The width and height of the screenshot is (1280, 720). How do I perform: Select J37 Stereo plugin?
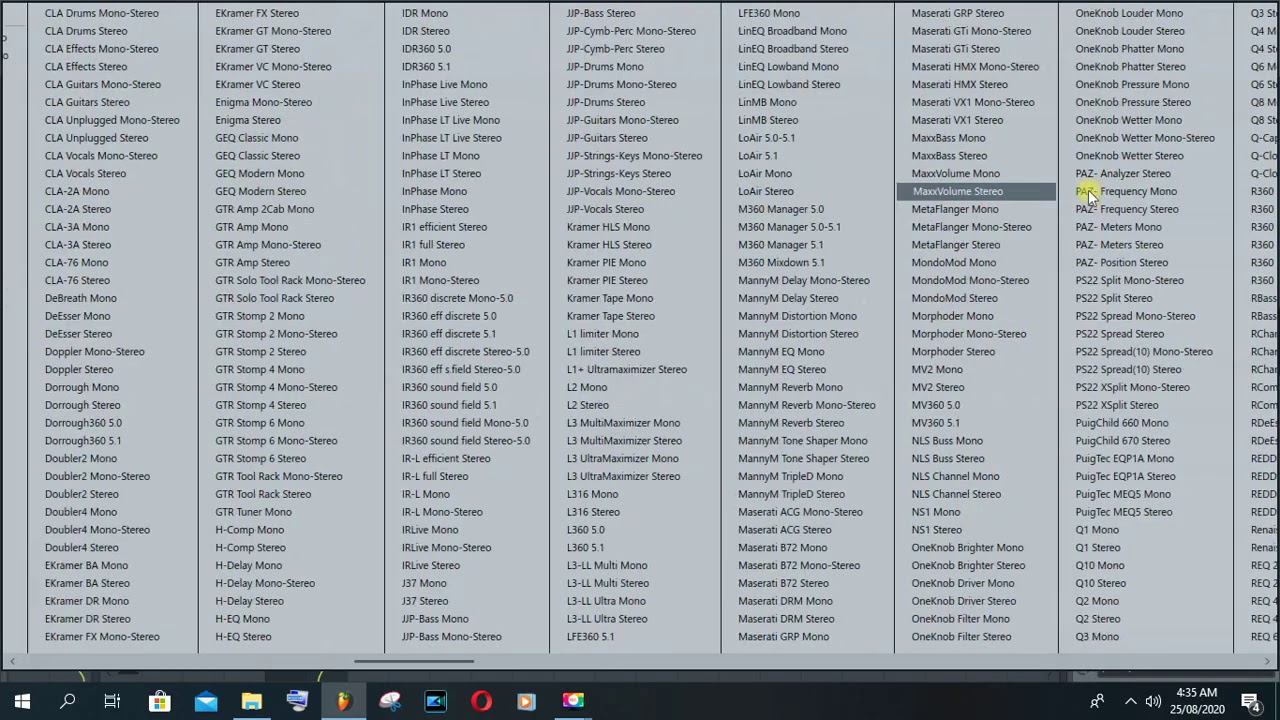pos(425,601)
